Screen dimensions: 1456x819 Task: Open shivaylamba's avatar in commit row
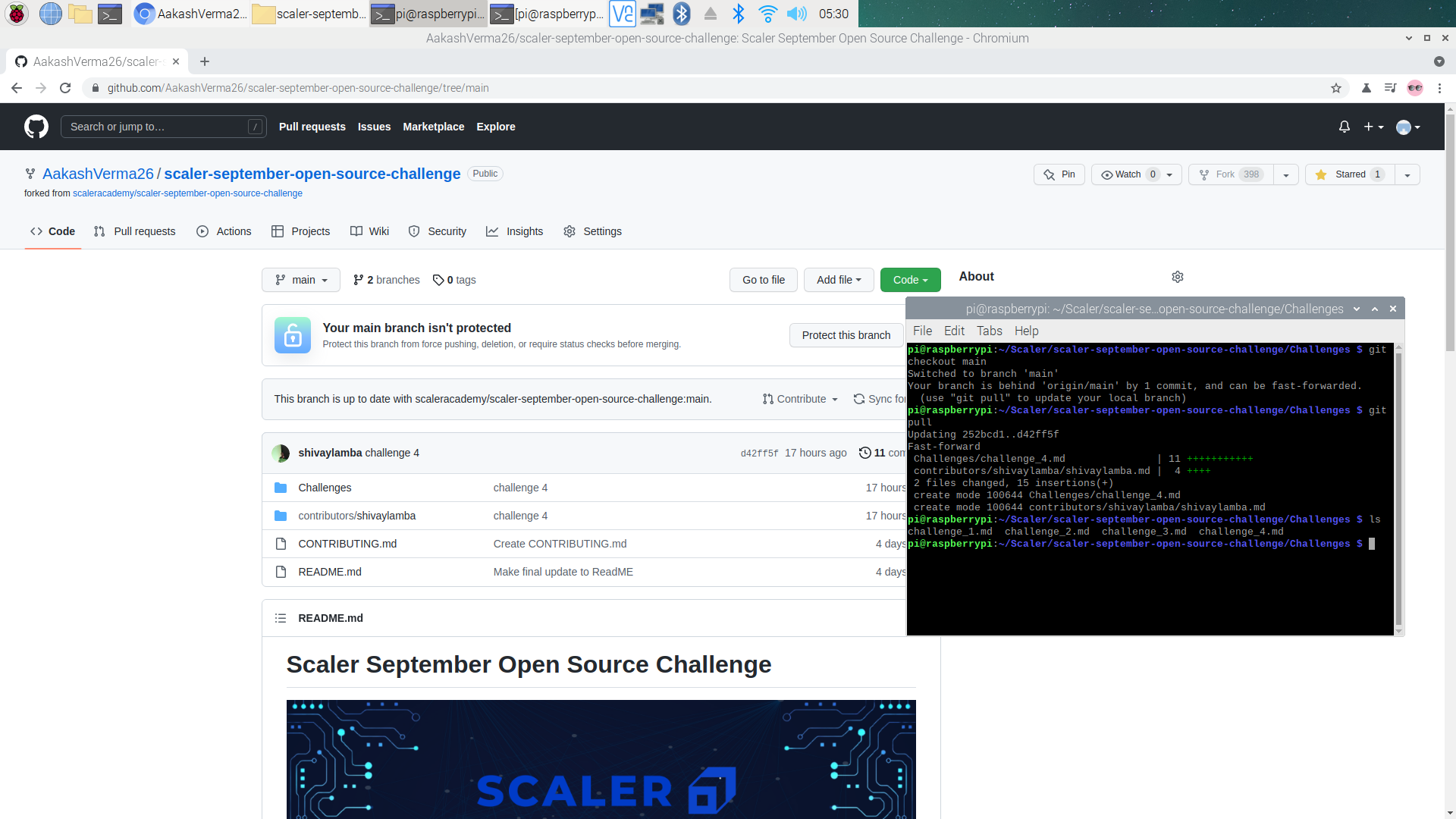tap(281, 453)
